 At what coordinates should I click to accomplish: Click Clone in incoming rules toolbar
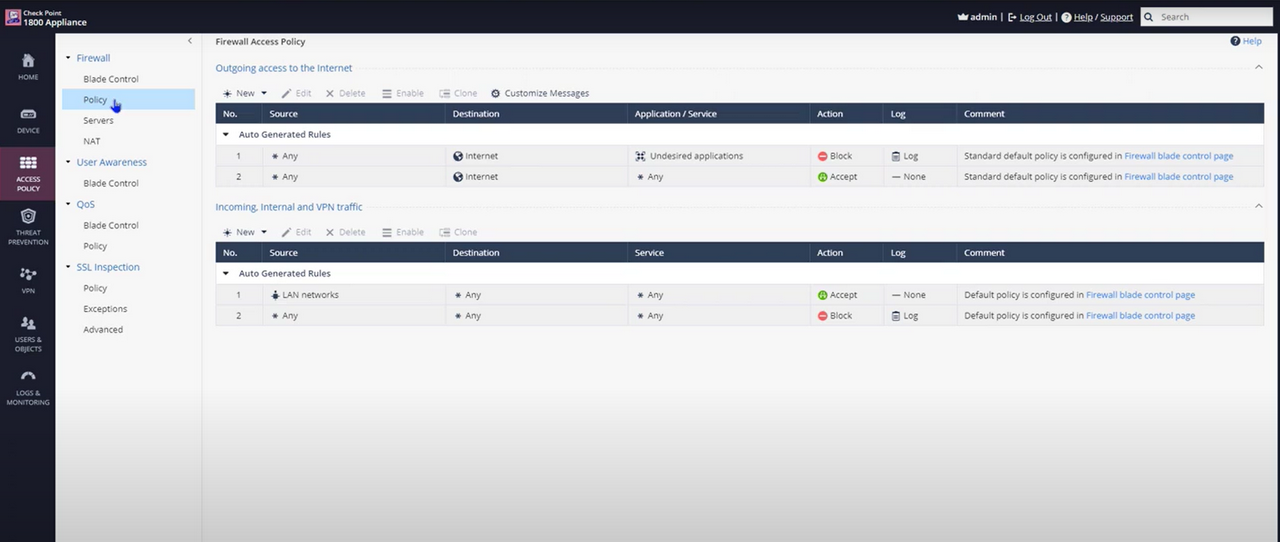[x=458, y=232]
